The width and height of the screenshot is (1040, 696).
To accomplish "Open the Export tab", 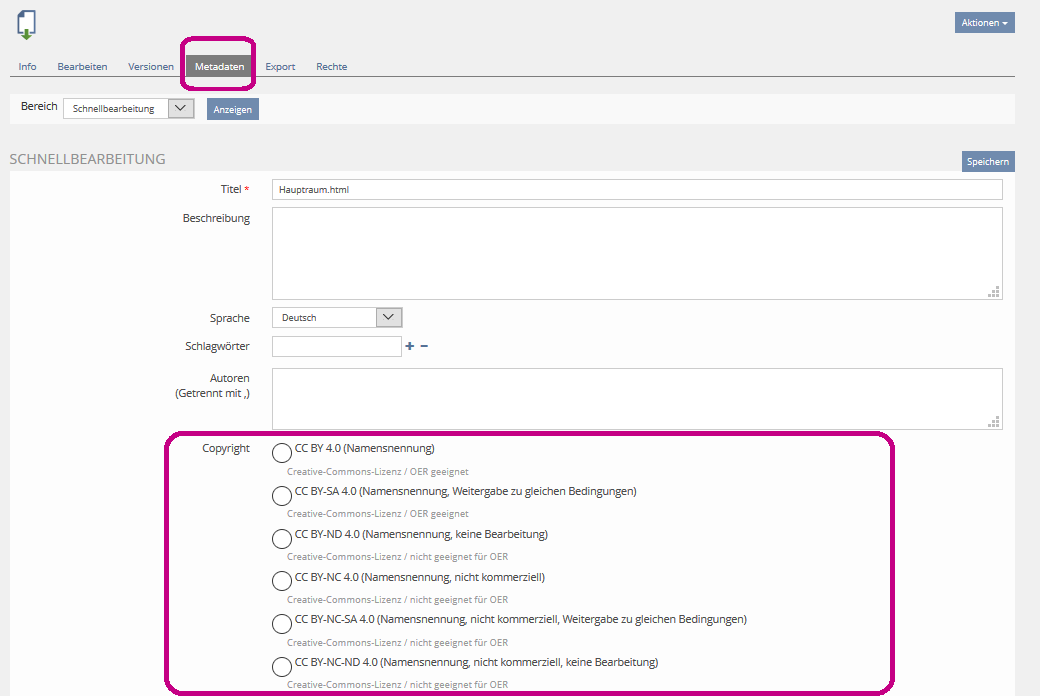I will 280,67.
